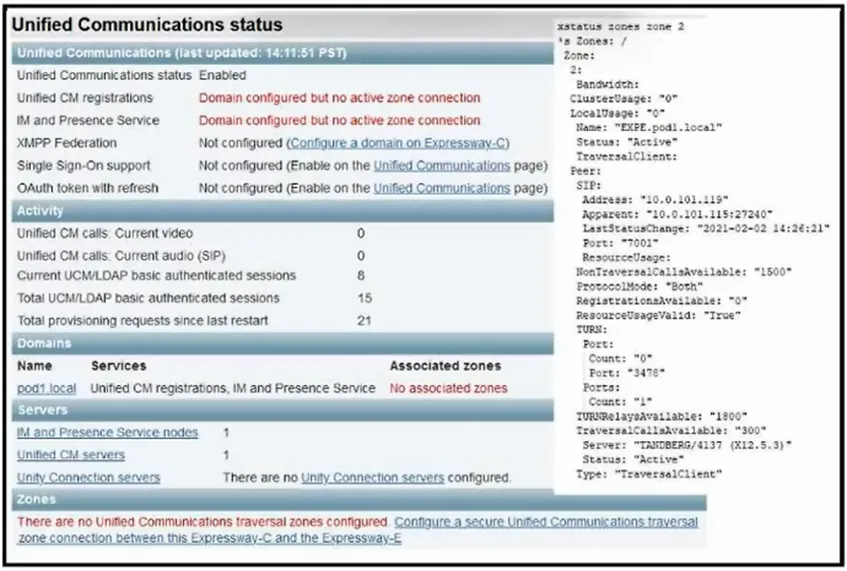
Task: Select the ClusterUsage '0' line
Action: [623, 99]
